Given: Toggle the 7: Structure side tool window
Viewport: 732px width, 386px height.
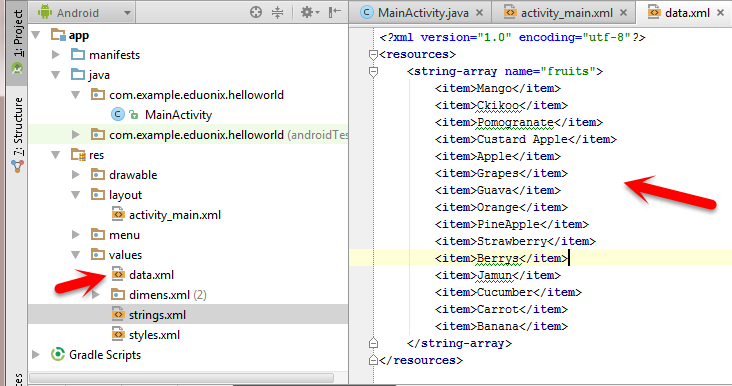Looking at the screenshot, I should [x=17, y=134].
